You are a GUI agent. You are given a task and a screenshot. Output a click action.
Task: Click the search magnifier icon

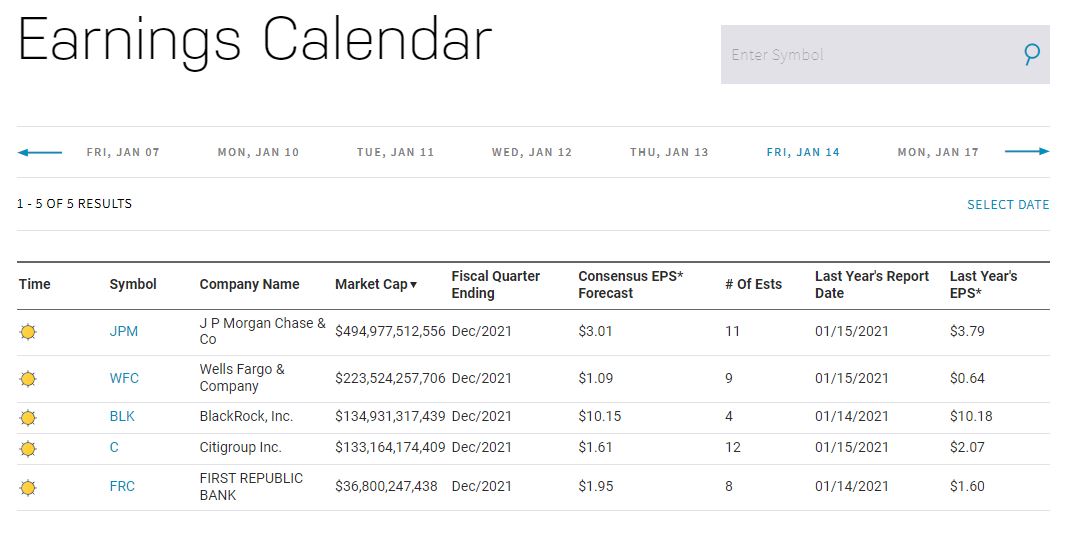coord(1032,54)
